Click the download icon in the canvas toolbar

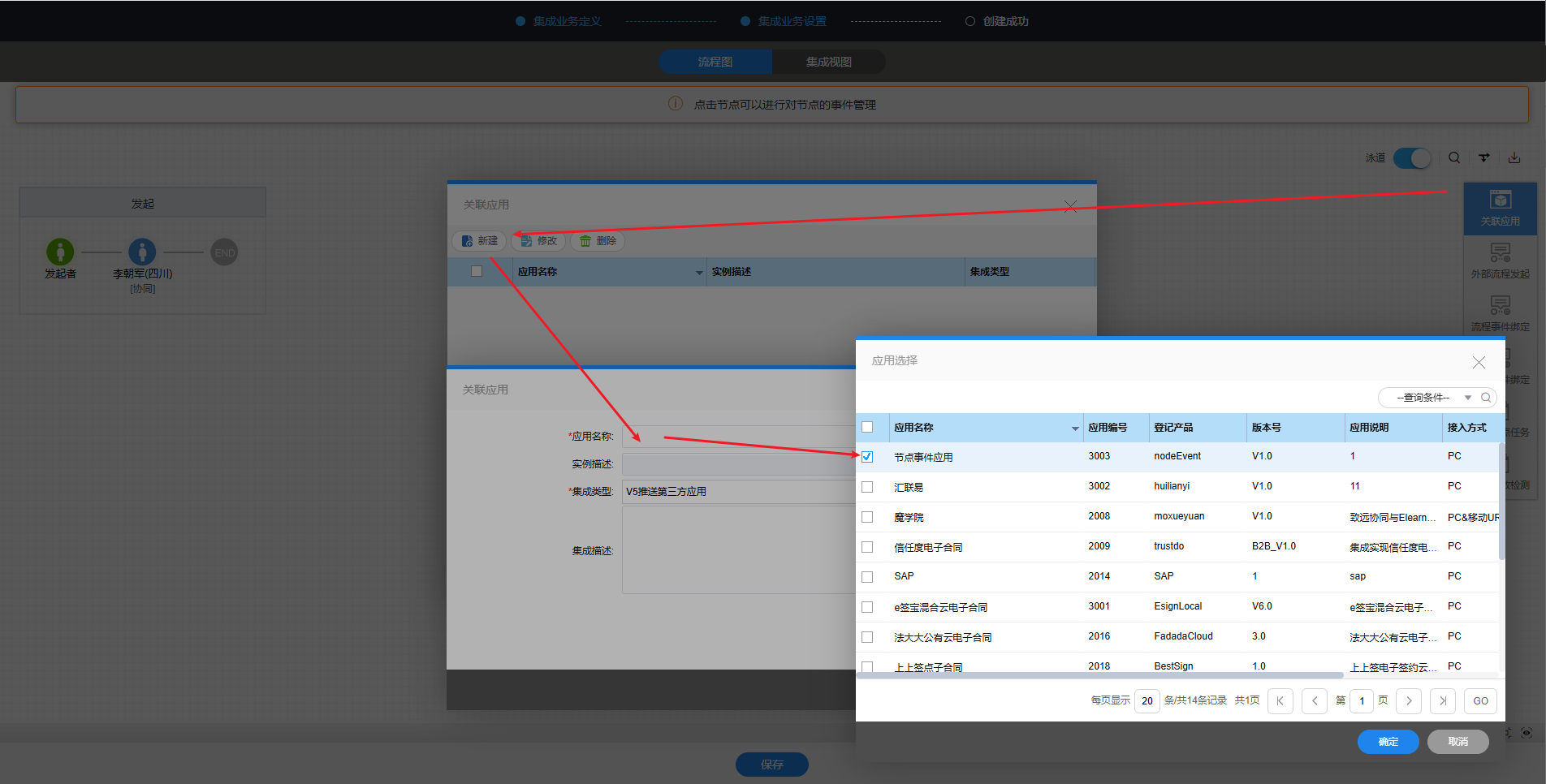click(x=1514, y=157)
